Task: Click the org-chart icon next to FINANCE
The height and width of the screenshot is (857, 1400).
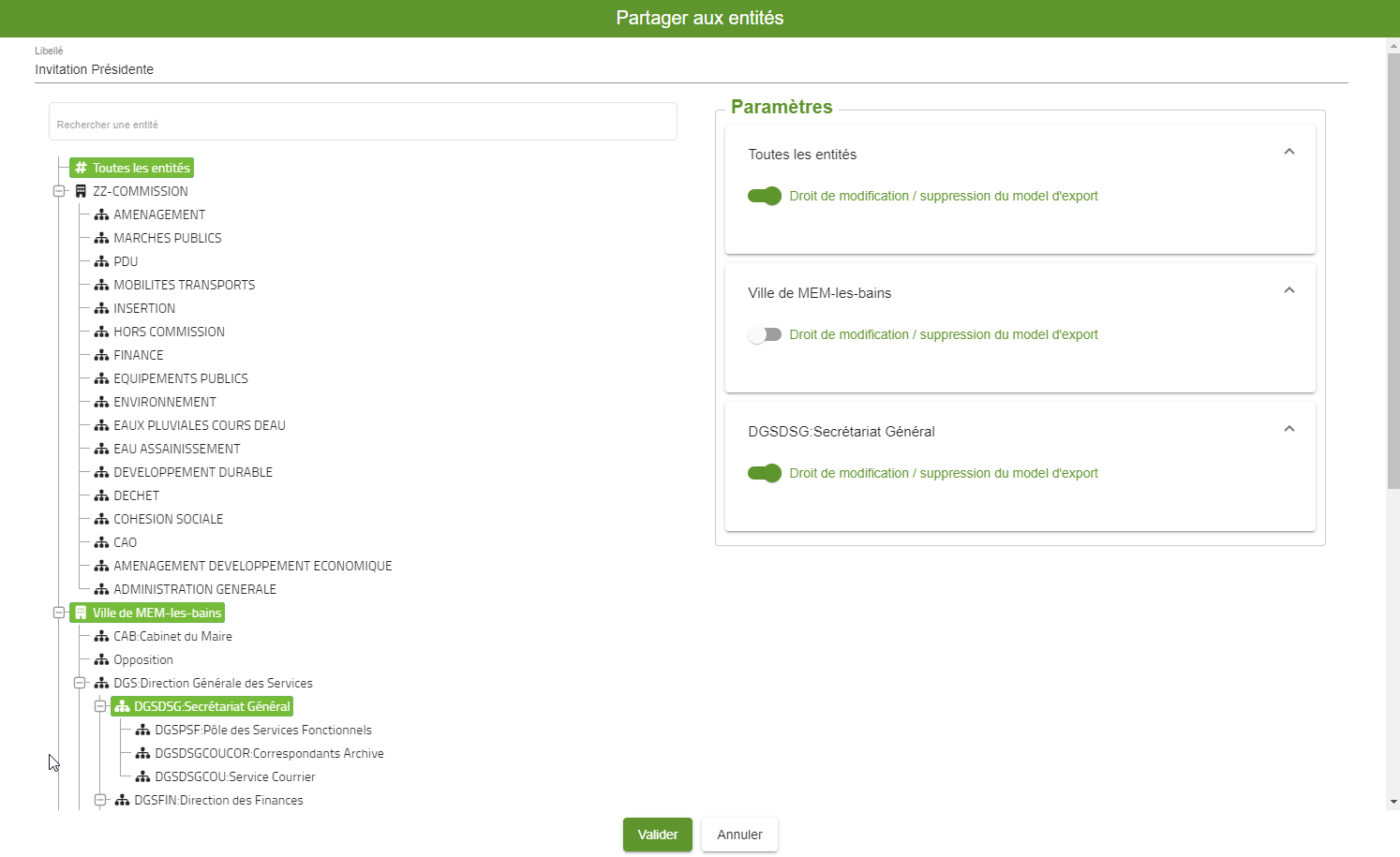Action: coord(101,355)
